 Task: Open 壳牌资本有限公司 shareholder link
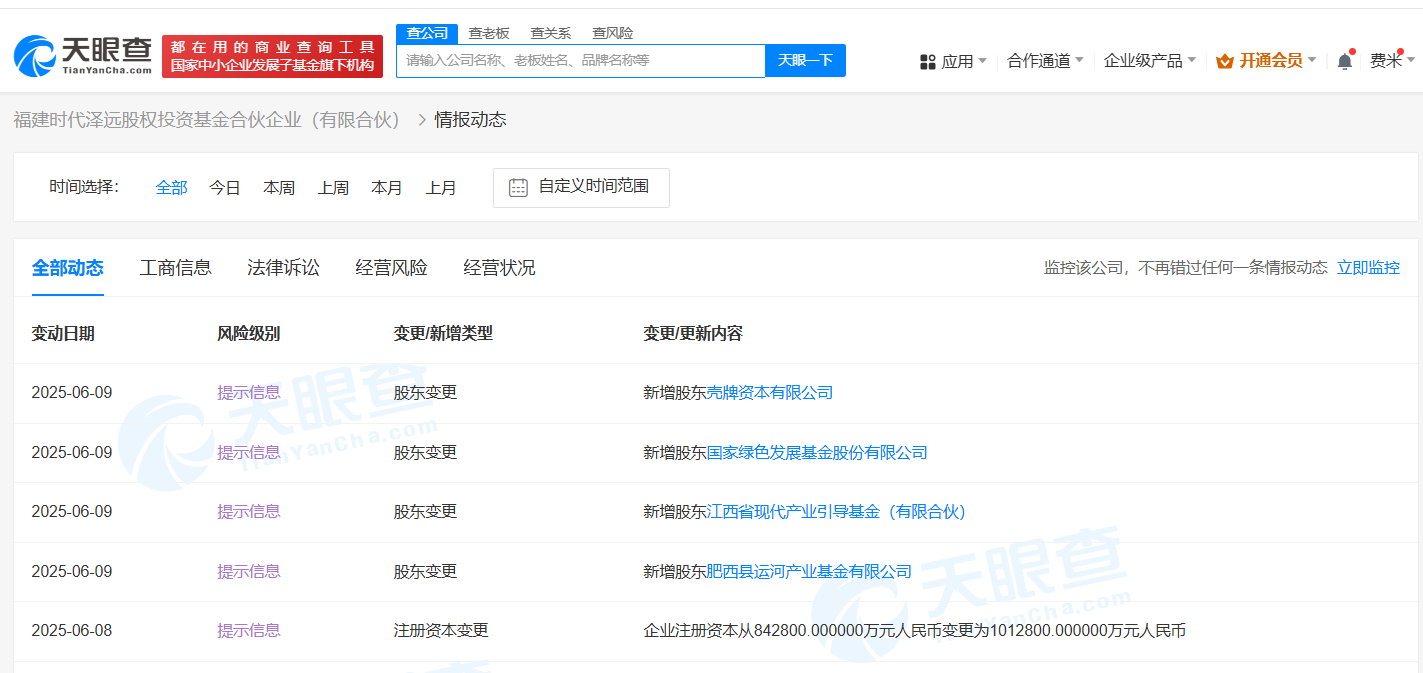[770, 392]
